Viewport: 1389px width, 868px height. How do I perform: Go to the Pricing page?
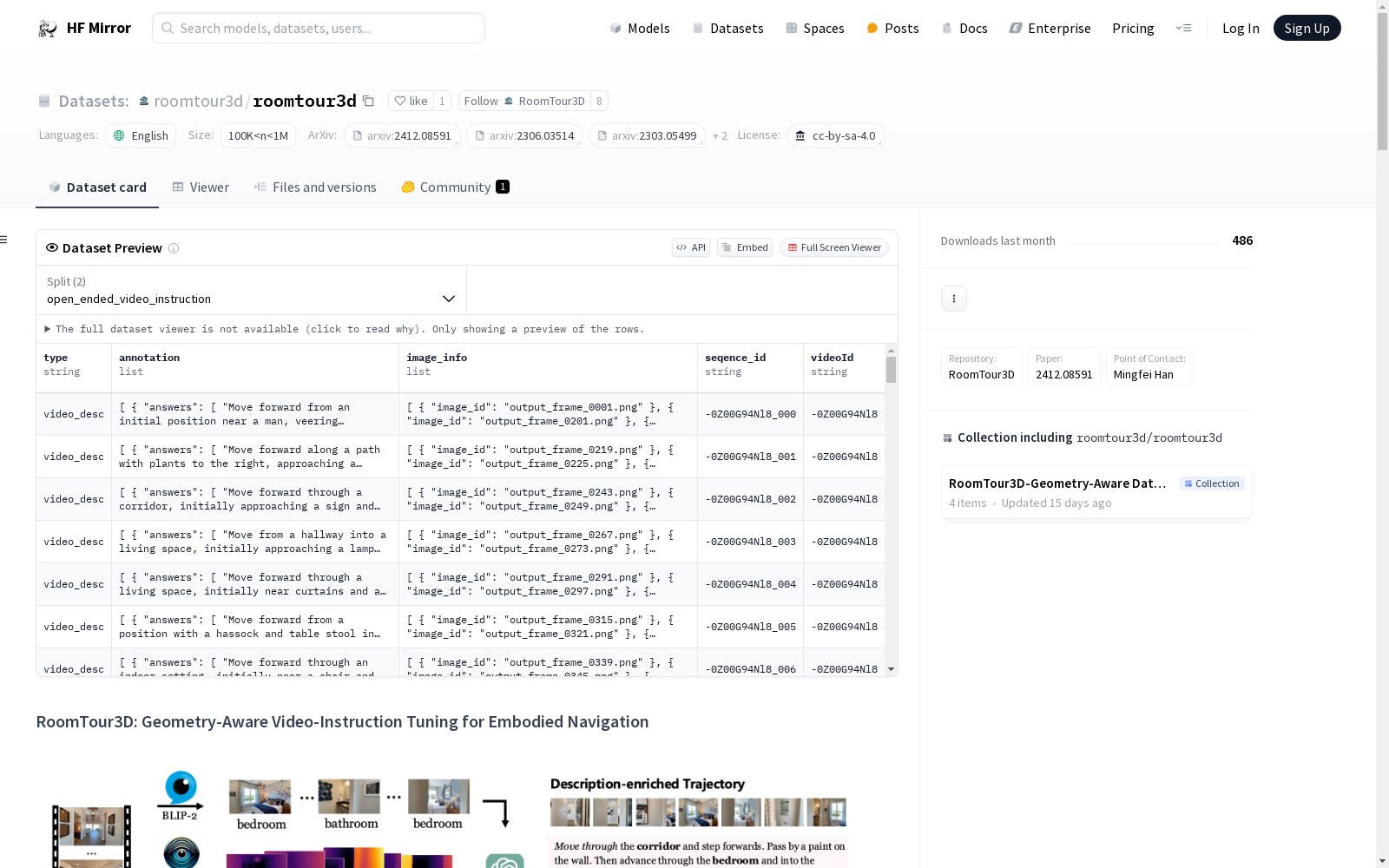pyautogui.click(x=1133, y=29)
